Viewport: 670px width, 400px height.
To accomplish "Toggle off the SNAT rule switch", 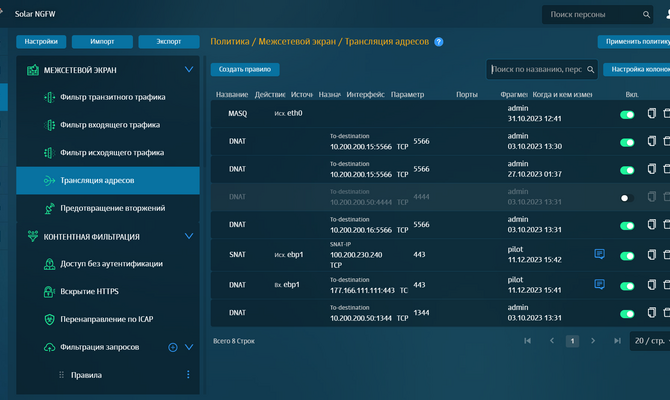I will [x=627, y=256].
